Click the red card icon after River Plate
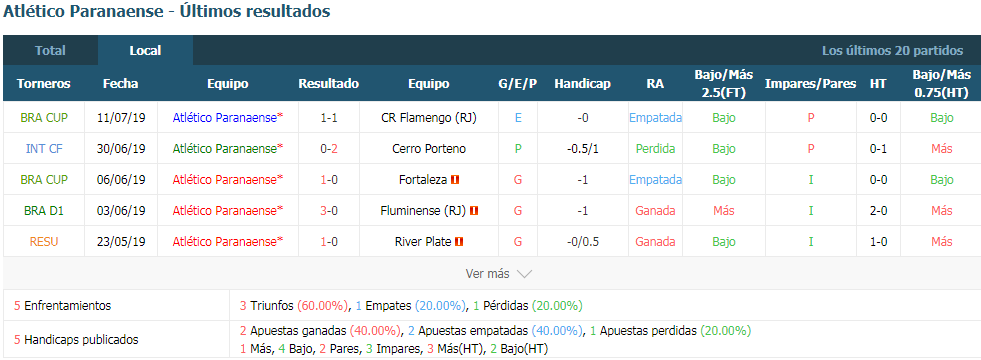The height and width of the screenshot is (360, 981). (459, 242)
